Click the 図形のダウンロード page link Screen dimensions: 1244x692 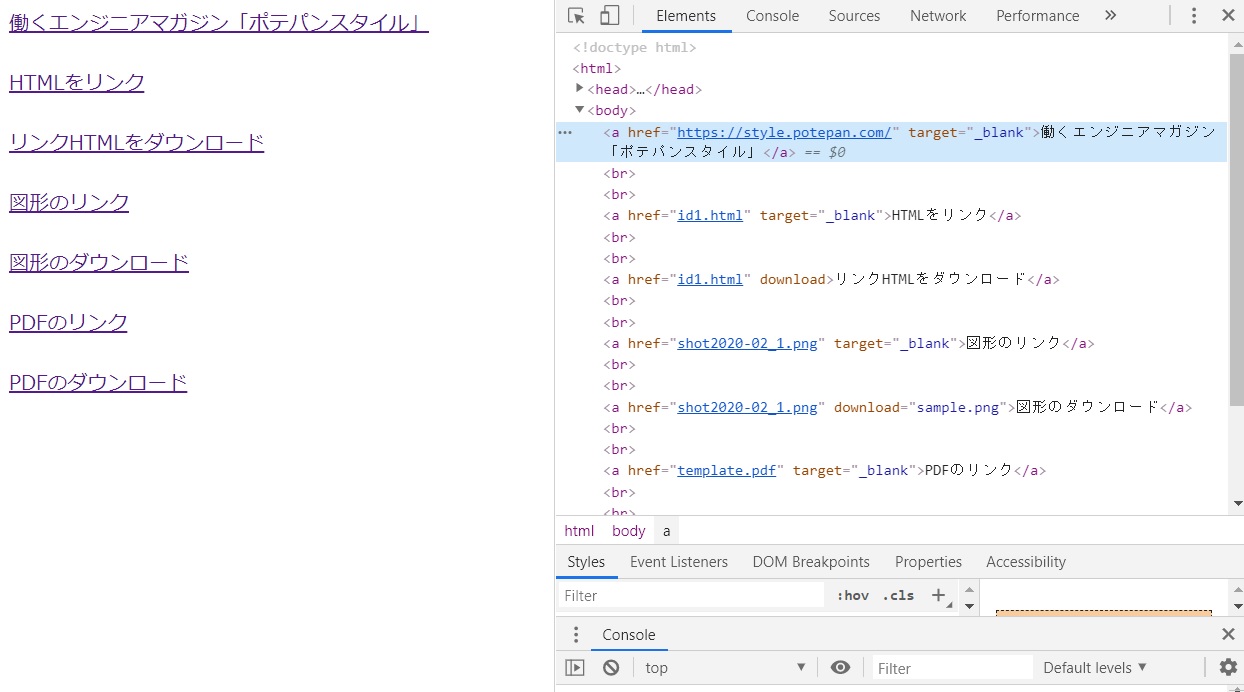click(x=99, y=262)
